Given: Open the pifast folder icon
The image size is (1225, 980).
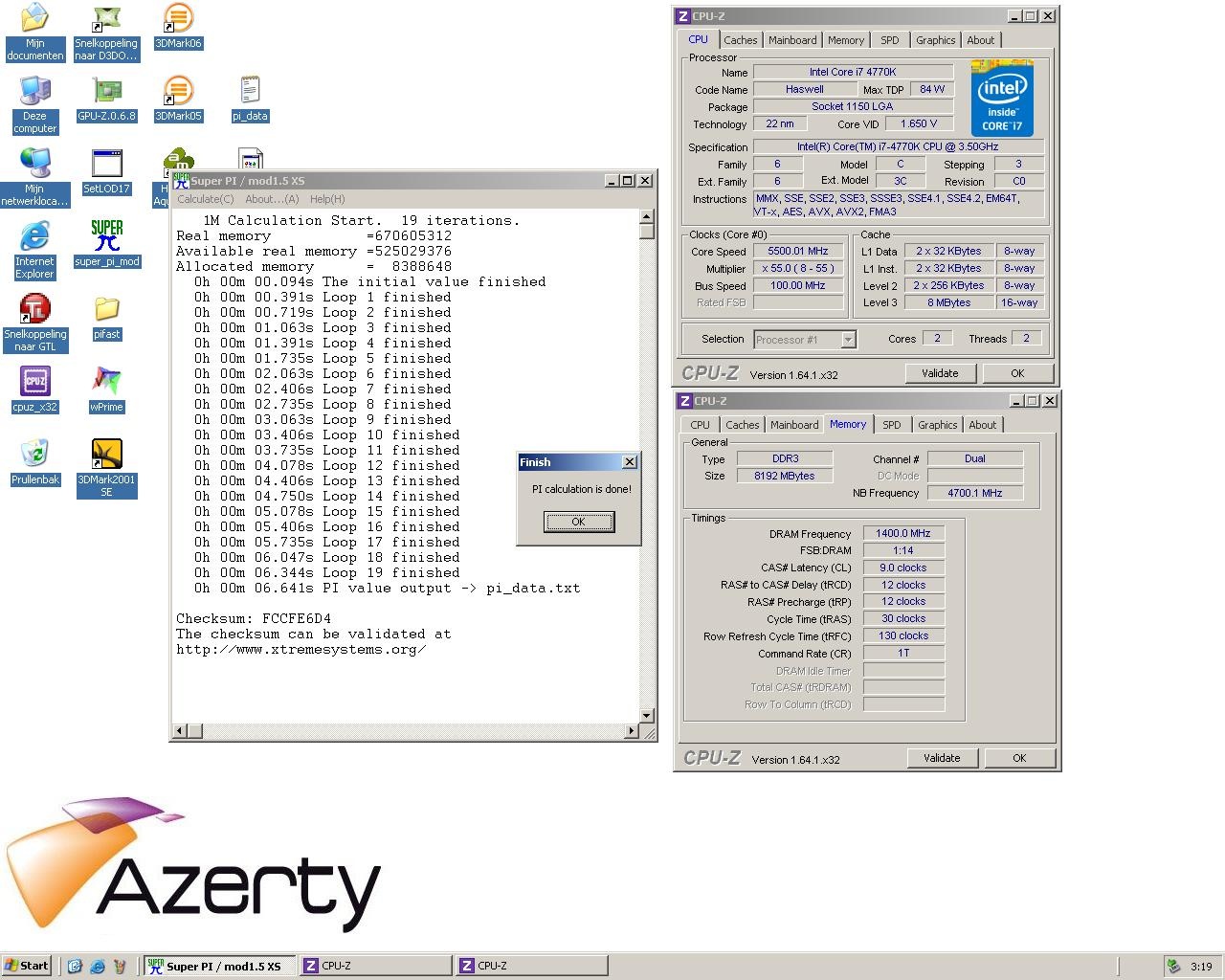Looking at the screenshot, I should click(x=106, y=317).
